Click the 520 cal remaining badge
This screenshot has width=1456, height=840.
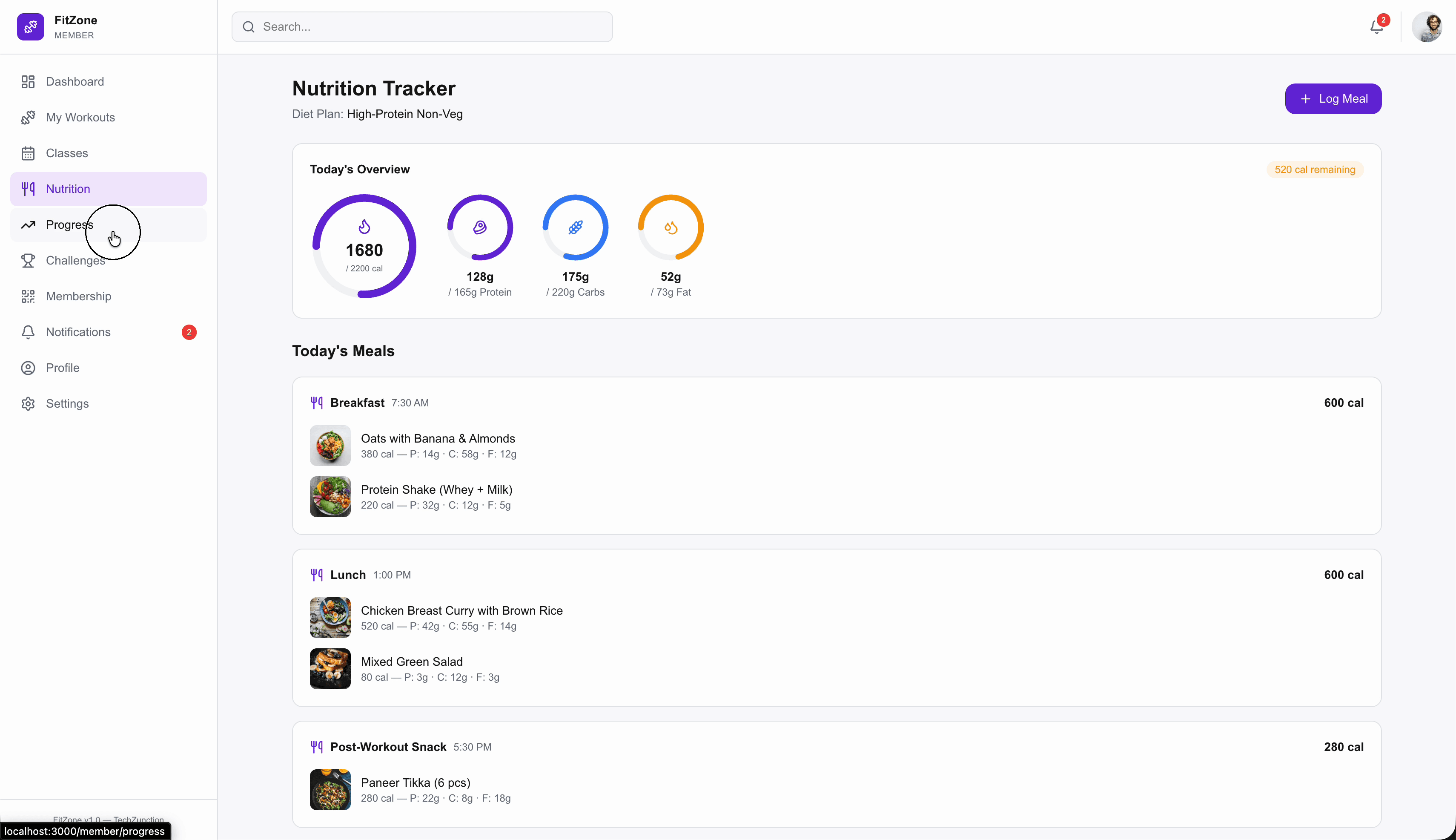[1316, 169]
